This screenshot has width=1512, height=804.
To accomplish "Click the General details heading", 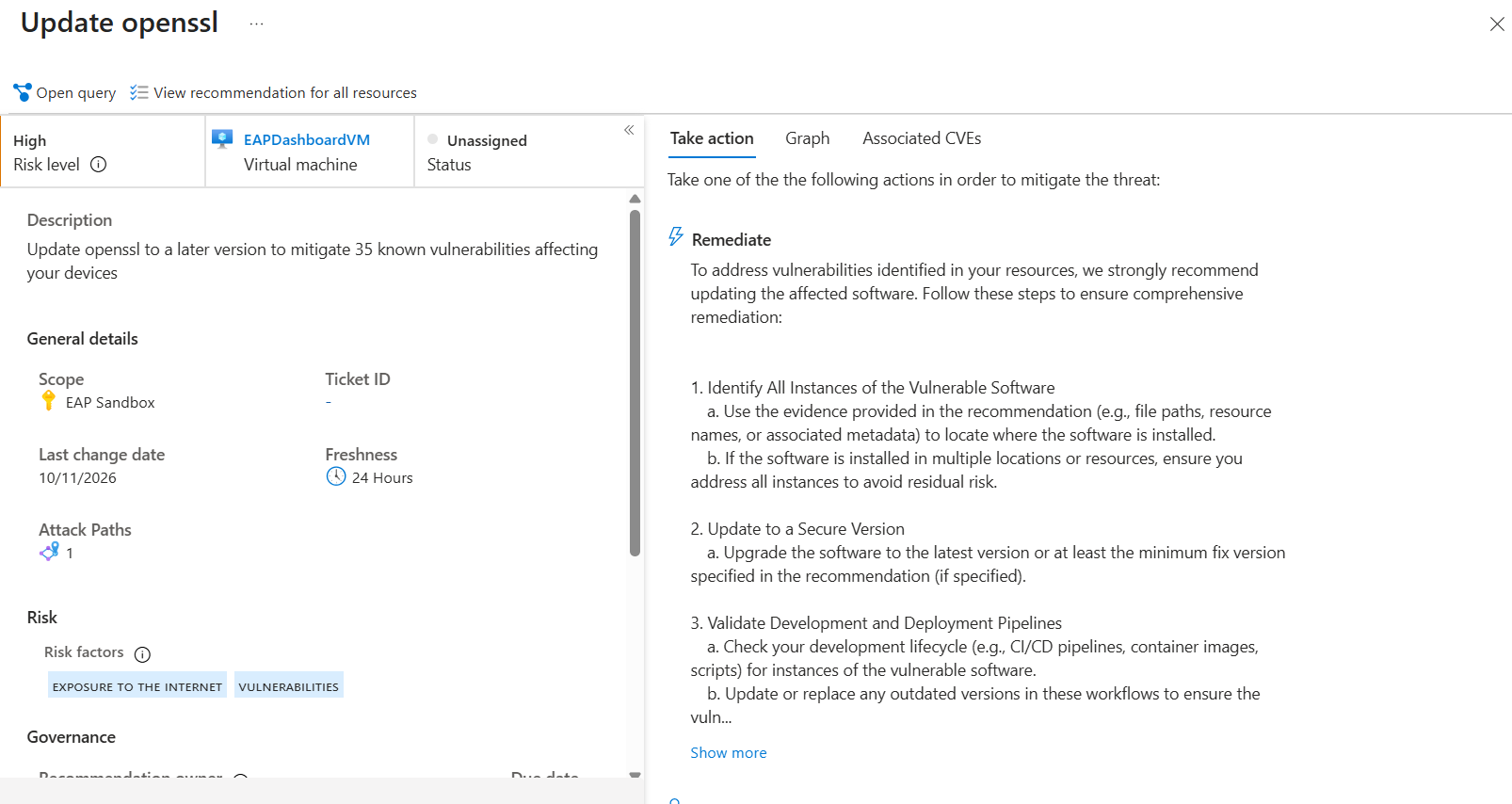I will coord(83,339).
